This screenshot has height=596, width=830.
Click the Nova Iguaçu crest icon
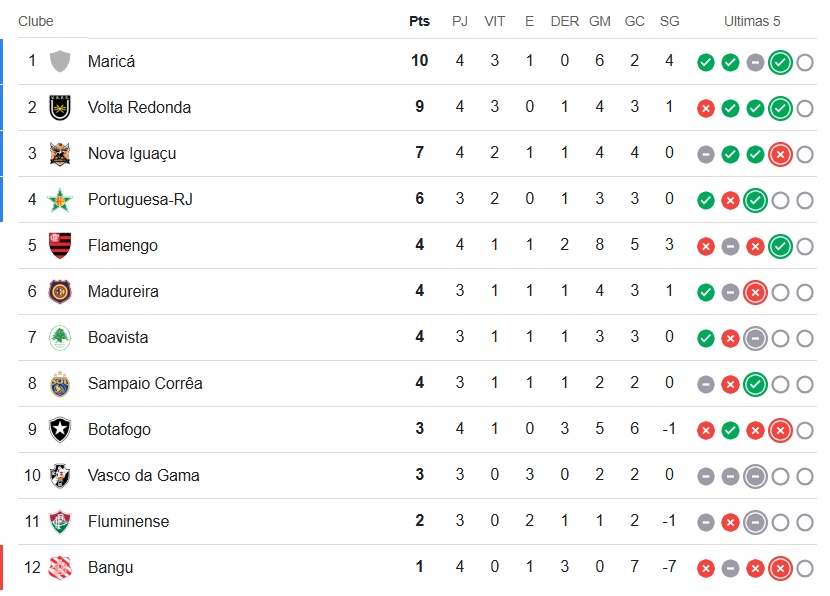(x=60, y=153)
